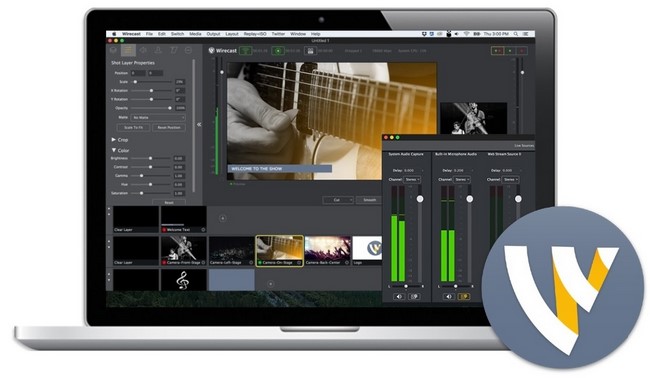Open the Cut transition dropdown

point(338,200)
